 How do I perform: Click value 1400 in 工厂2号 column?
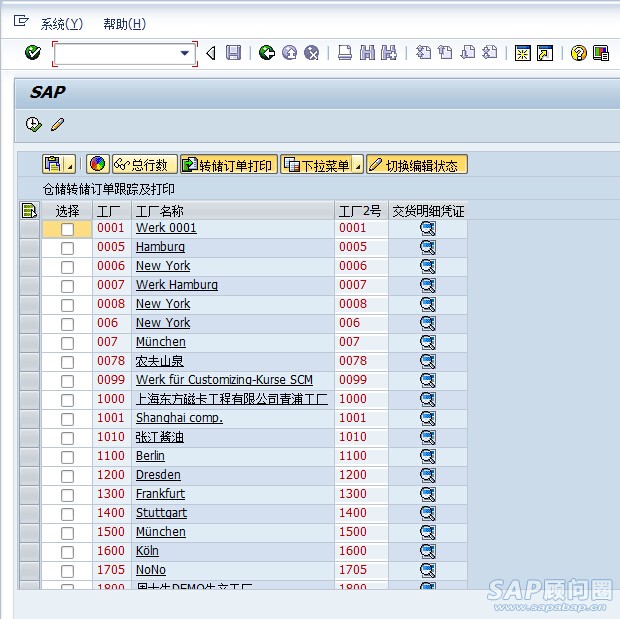click(x=353, y=513)
